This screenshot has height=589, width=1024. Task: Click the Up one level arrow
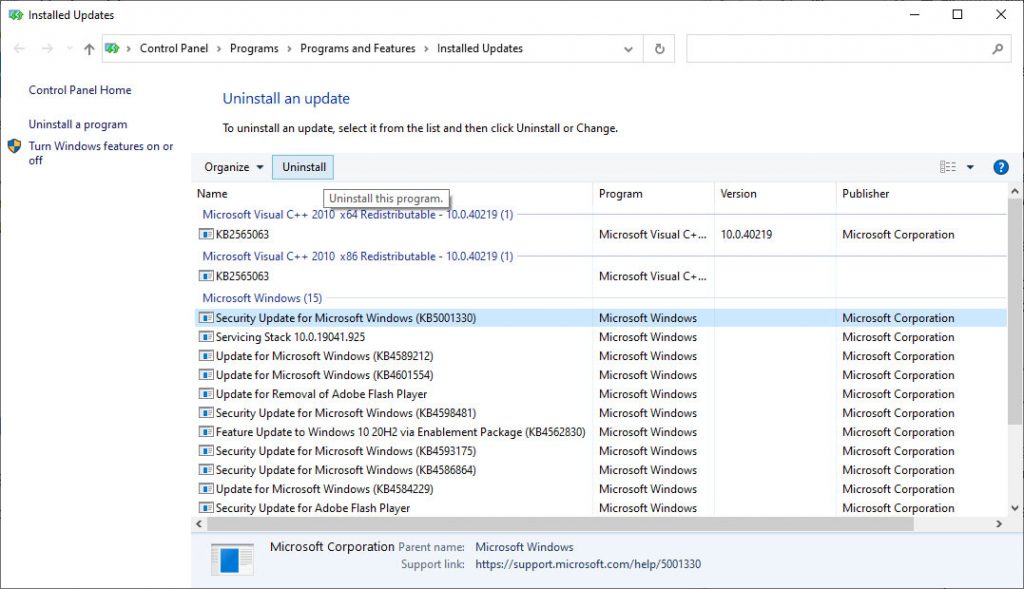(89, 49)
